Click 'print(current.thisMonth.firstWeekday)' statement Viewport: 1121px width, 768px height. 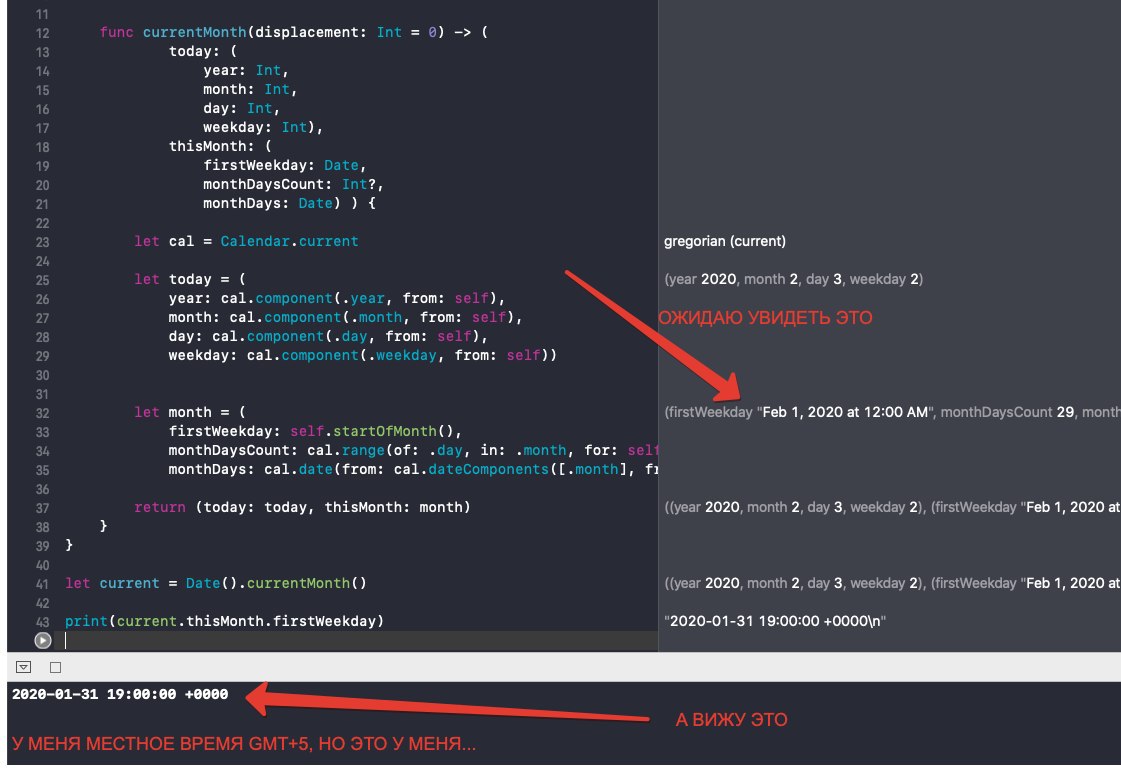pos(224,621)
